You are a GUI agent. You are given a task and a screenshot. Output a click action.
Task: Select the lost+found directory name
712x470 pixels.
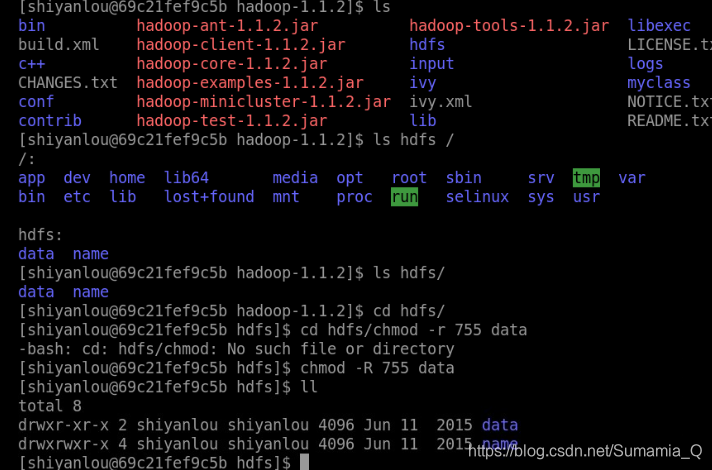pyautogui.click(x=209, y=197)
